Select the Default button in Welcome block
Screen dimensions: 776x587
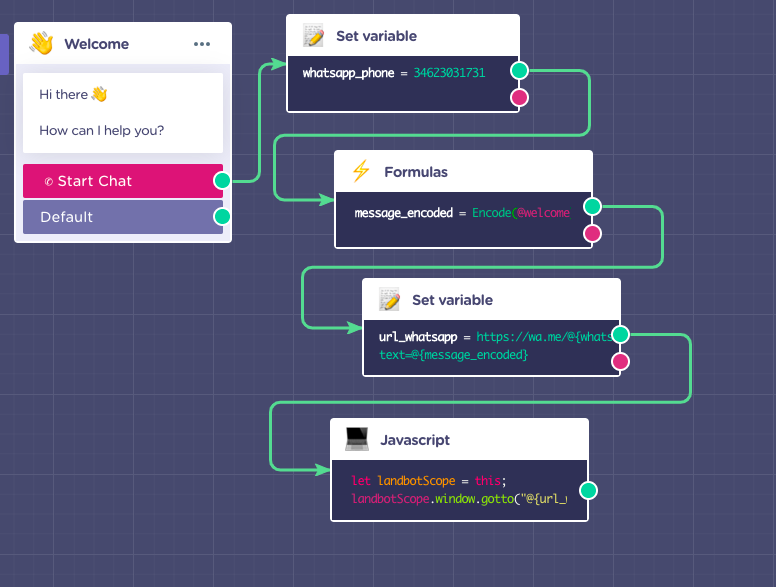[123, 217]
